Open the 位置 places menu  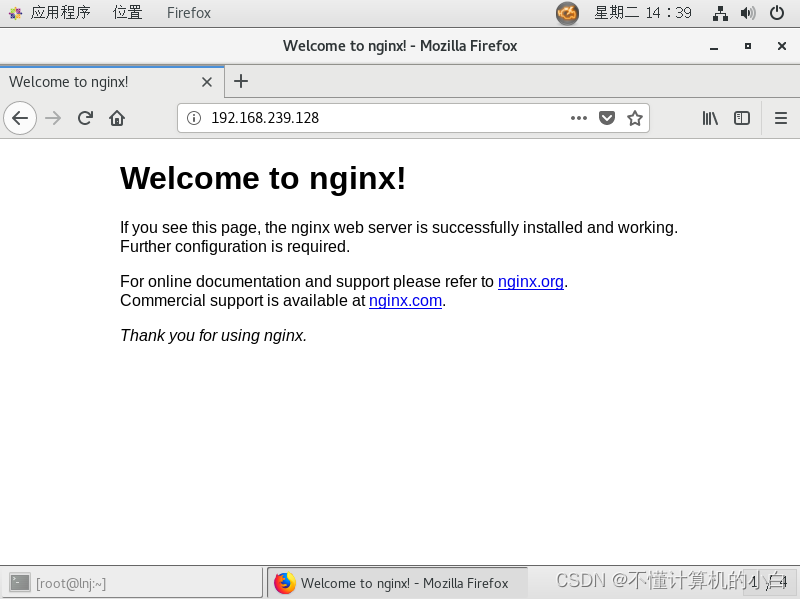[128, 12]
